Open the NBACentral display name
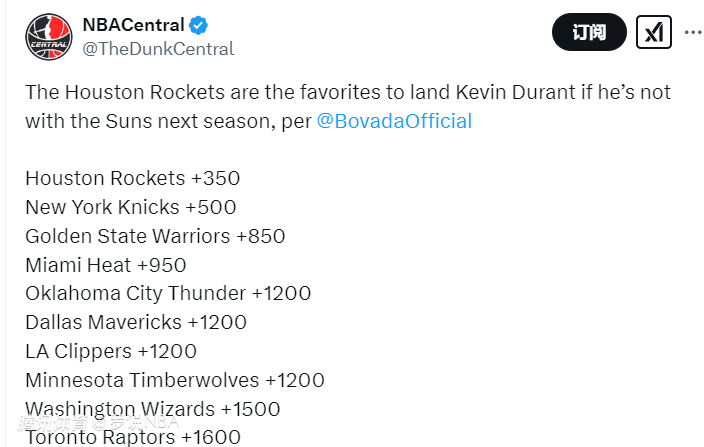 (132, 24)
